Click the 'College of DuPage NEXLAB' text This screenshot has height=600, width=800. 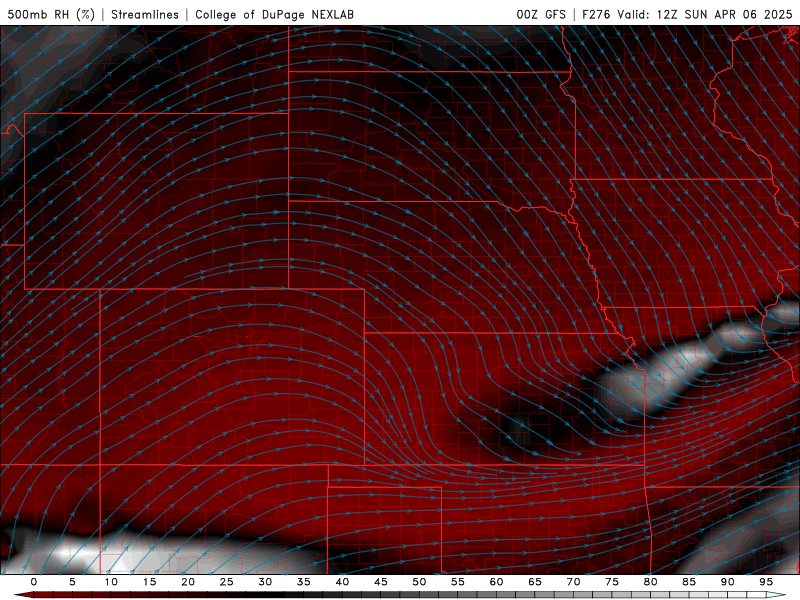click(274, 14)
